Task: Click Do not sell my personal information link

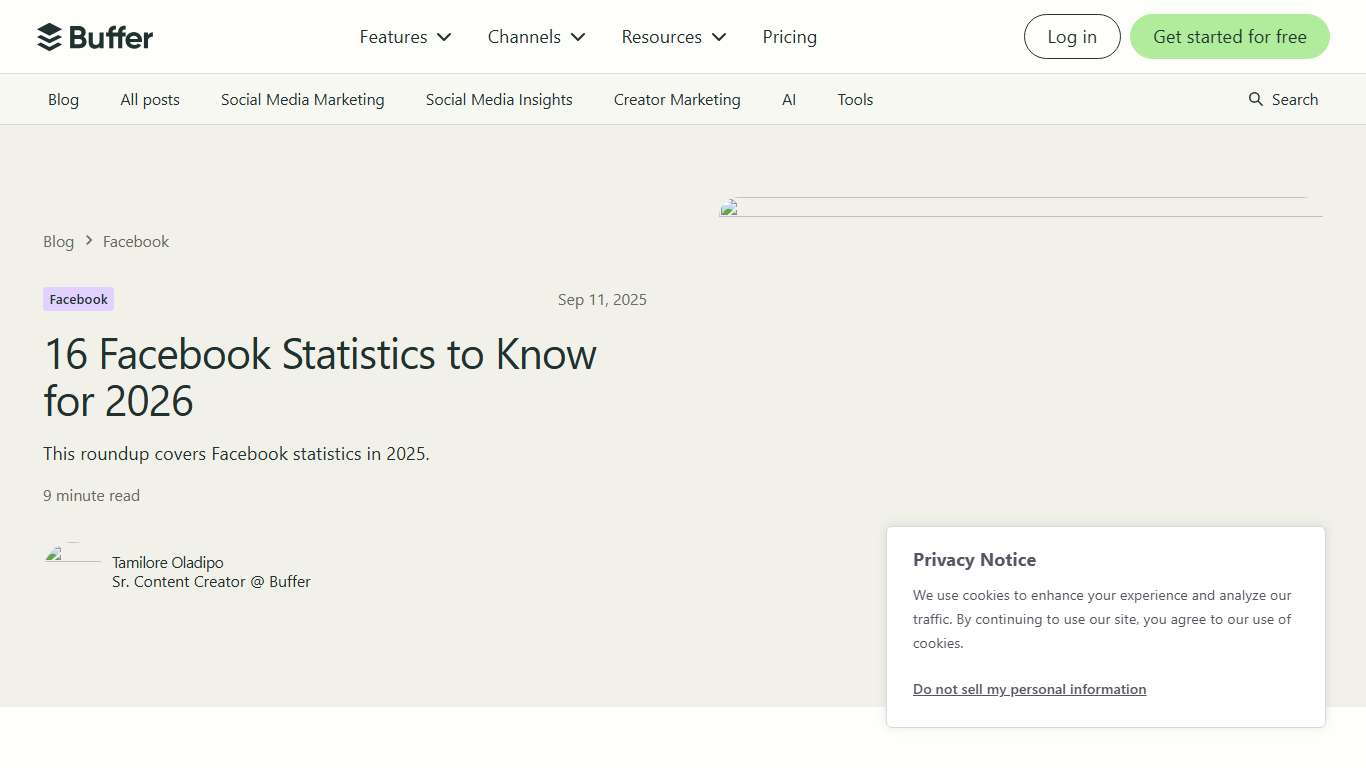Action: [1029, 689]
